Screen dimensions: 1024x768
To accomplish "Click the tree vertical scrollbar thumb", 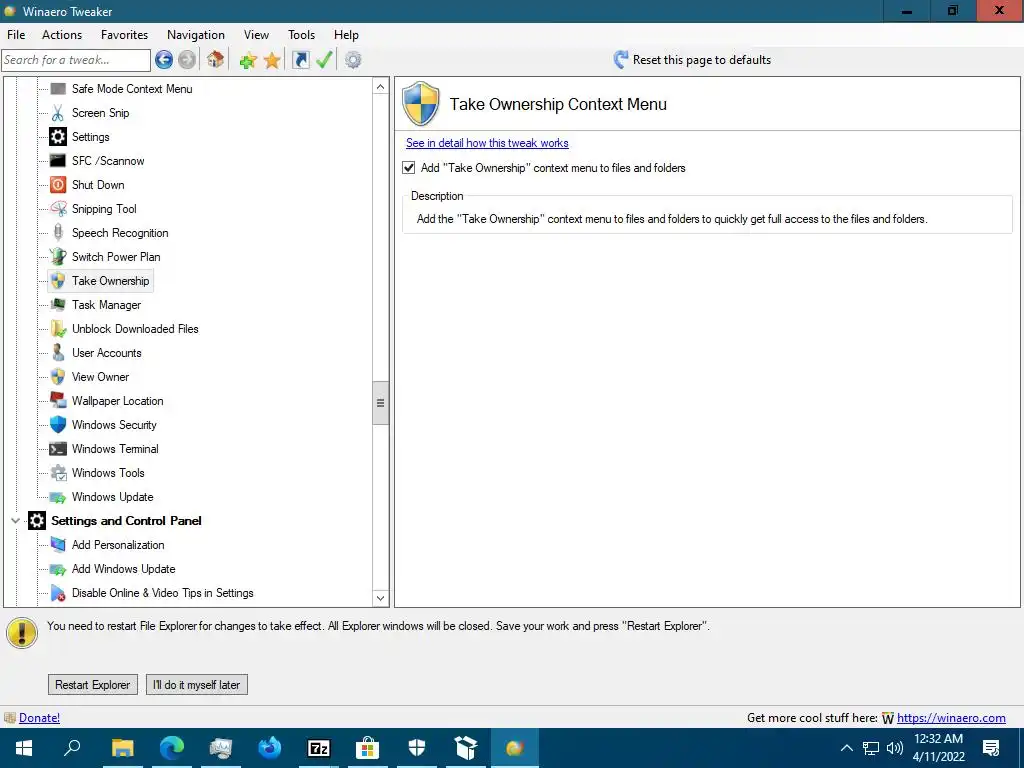I will pos(381,403).
